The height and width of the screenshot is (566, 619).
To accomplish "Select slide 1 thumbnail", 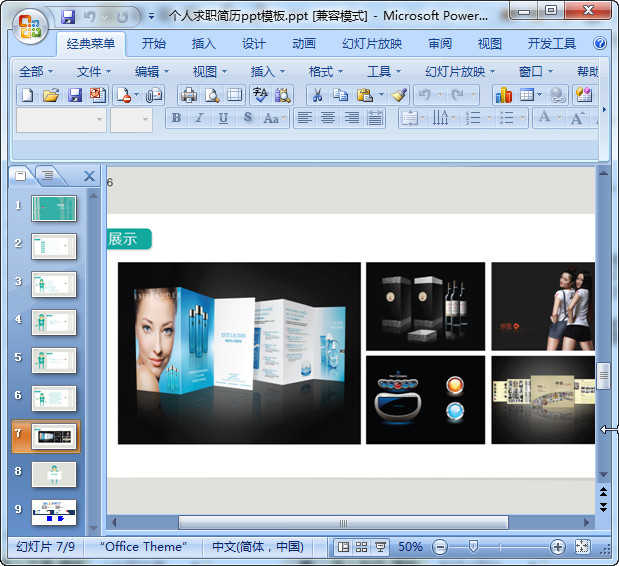I will (54, 208).
